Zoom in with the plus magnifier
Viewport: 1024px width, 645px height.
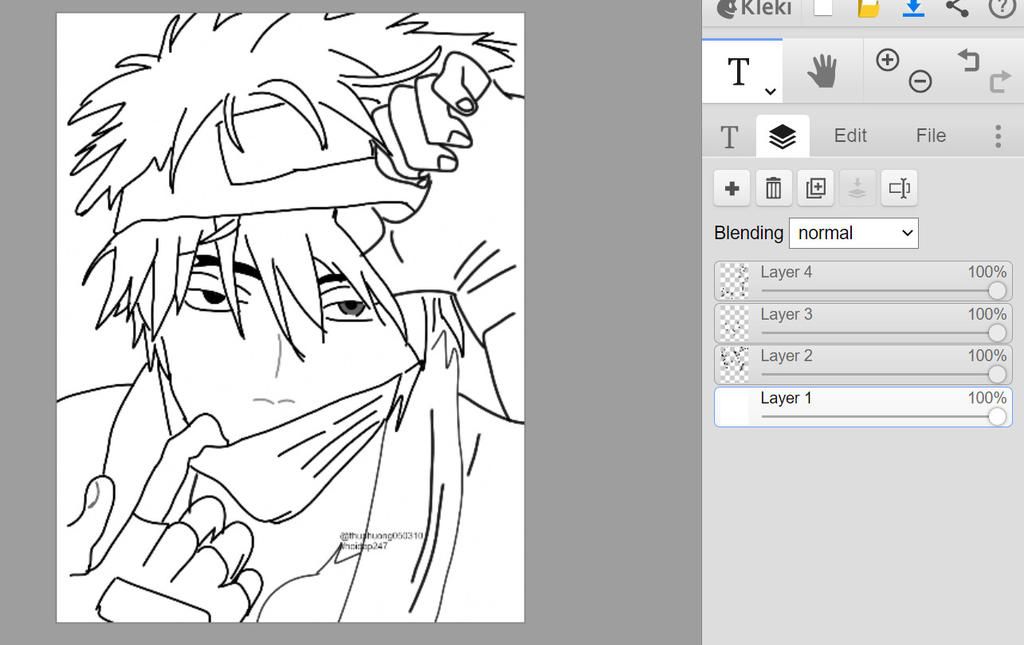(x=888, y=60)
